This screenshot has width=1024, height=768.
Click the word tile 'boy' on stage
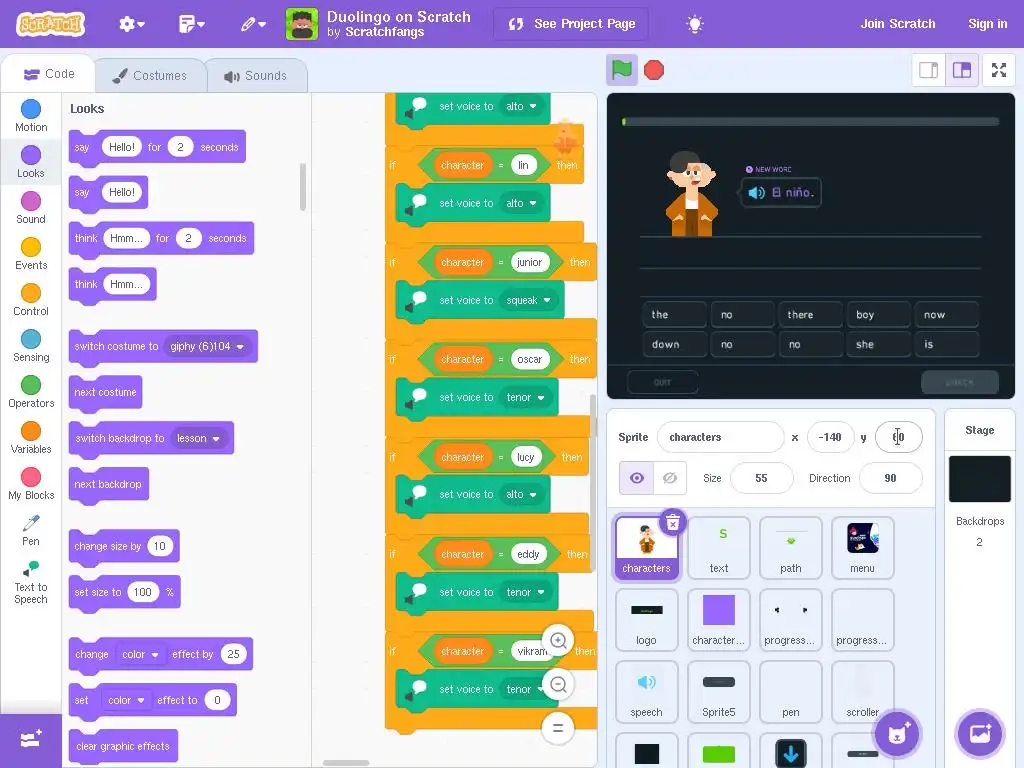click(878, 315)
